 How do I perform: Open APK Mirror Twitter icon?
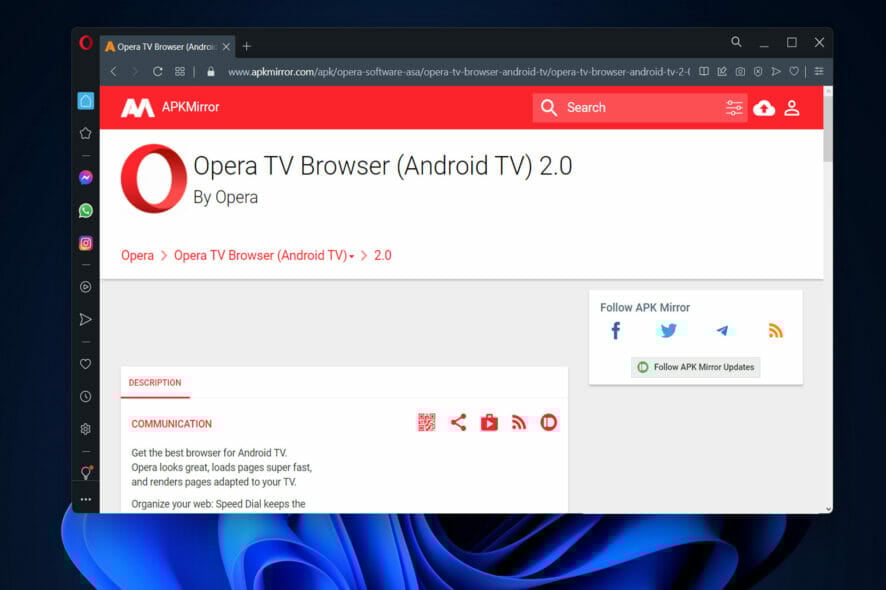(x=668, y=331)
